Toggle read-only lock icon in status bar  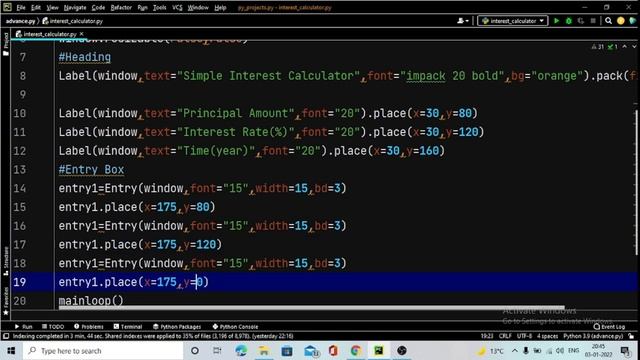(x=631, y=336)
